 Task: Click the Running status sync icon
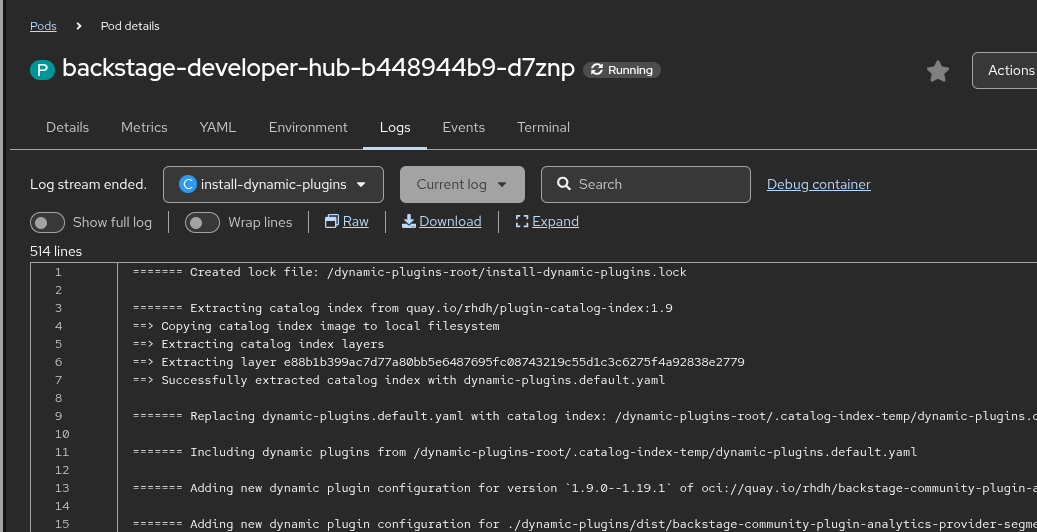click(597, 70)
